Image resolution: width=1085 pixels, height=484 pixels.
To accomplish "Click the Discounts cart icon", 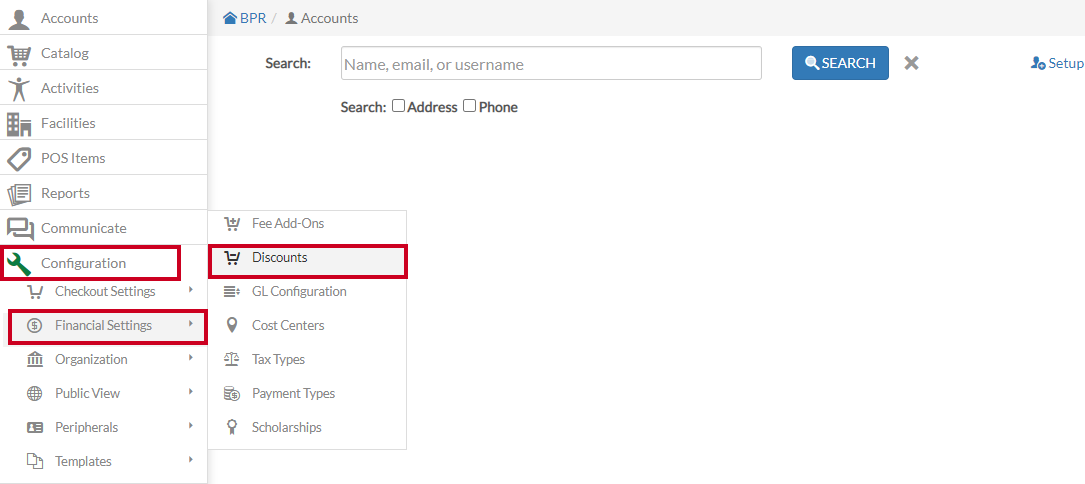I will coord(232,258).
